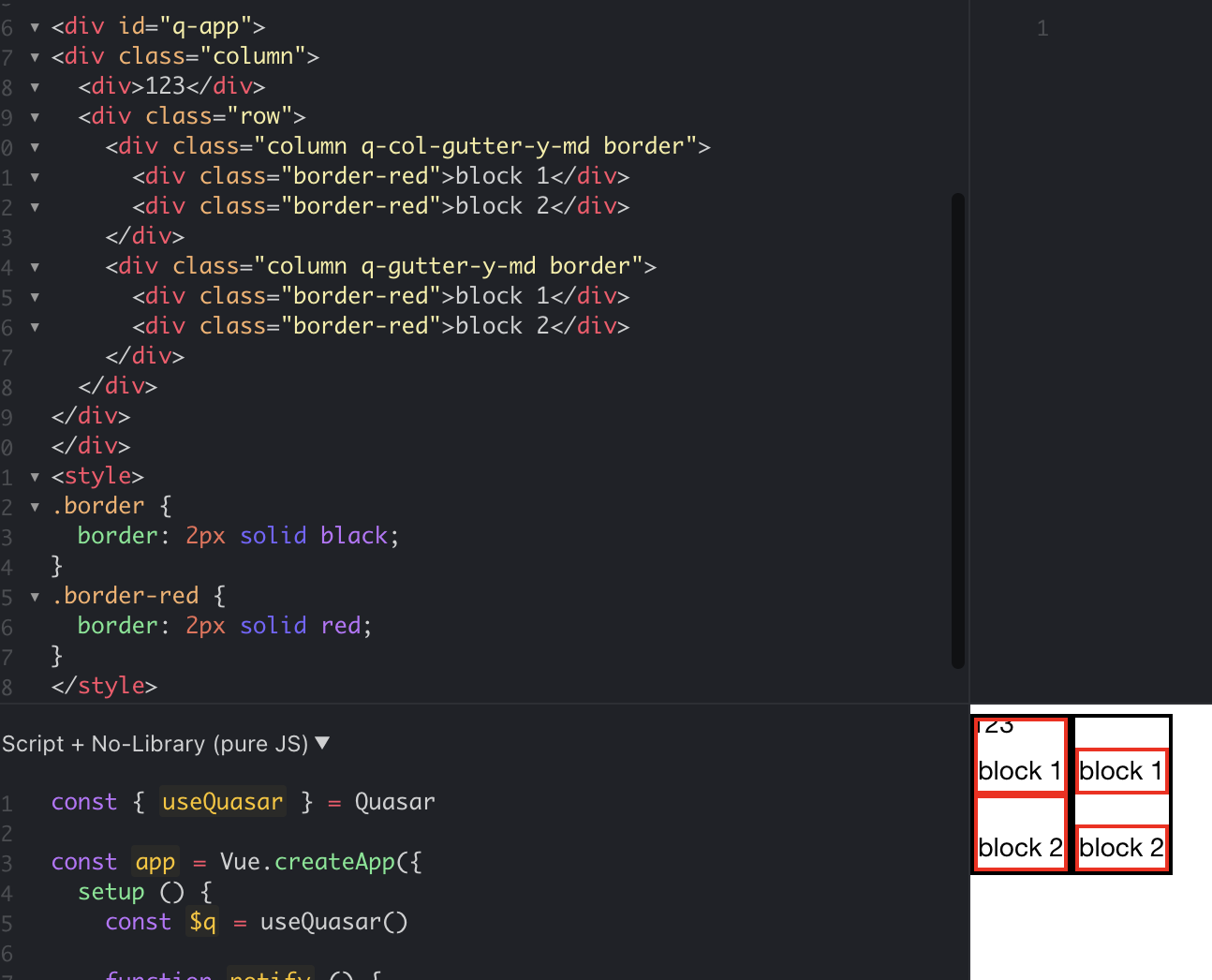
Task: Fold the row div code block
Action: pyautogui.click(x=34, y=118)
